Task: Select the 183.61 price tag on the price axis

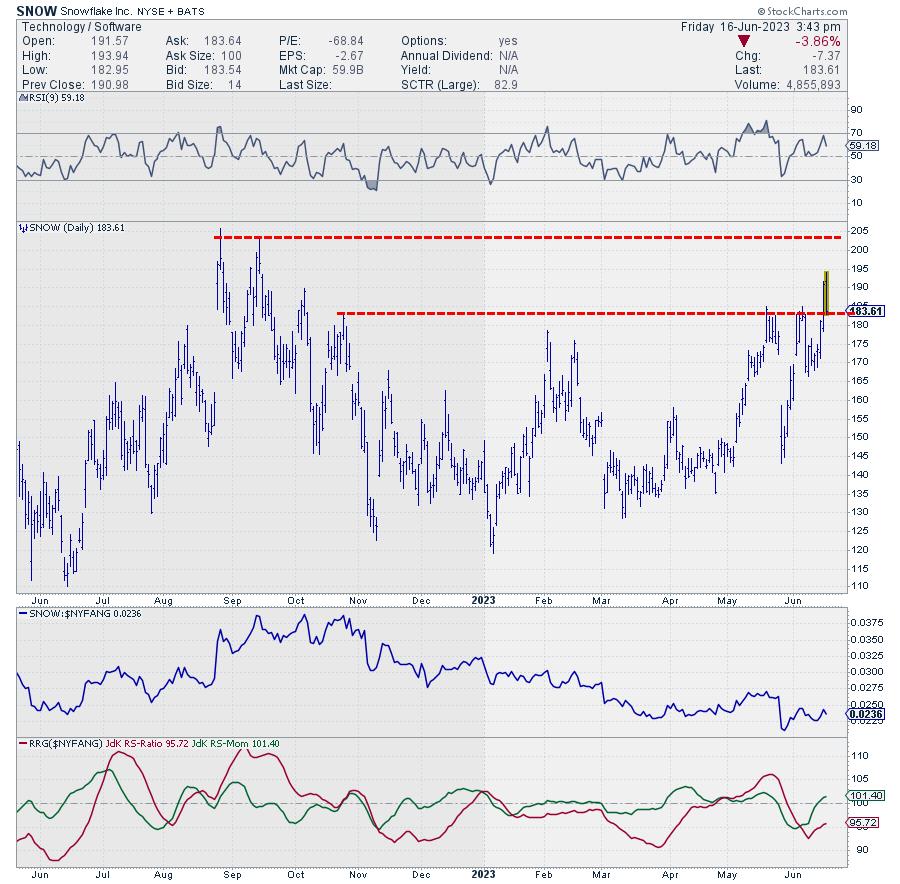Action: (864, 311)
